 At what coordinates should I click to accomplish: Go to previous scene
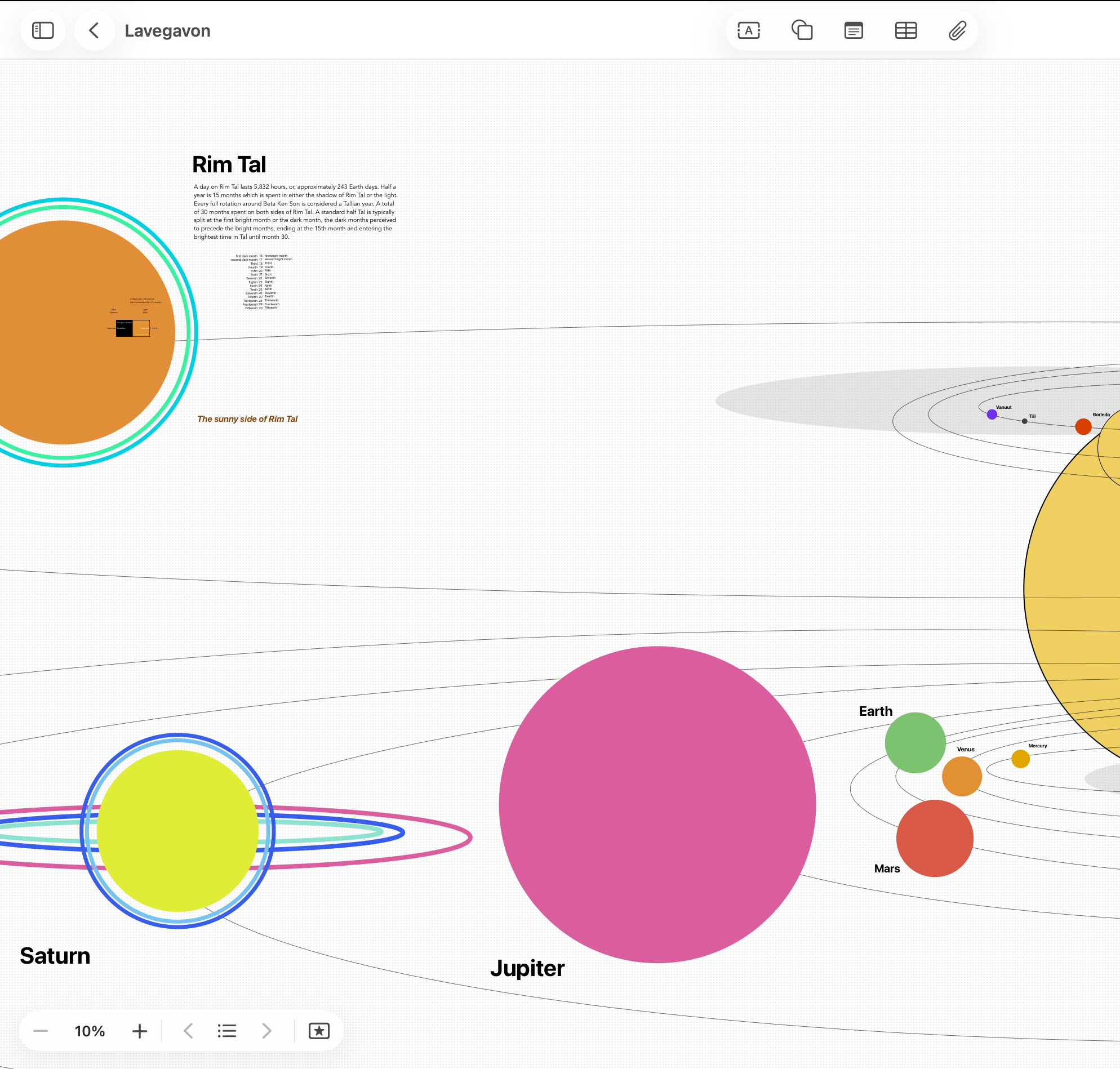[x=189, y=1031]
